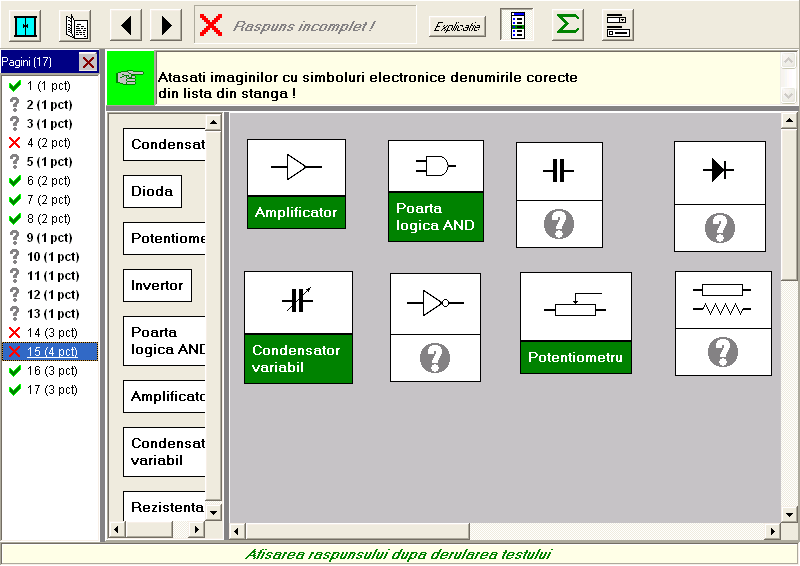This screenshot has width=800, height=566.
Task: Select page 7 (2 pct)
Action: tap(48, 200)
